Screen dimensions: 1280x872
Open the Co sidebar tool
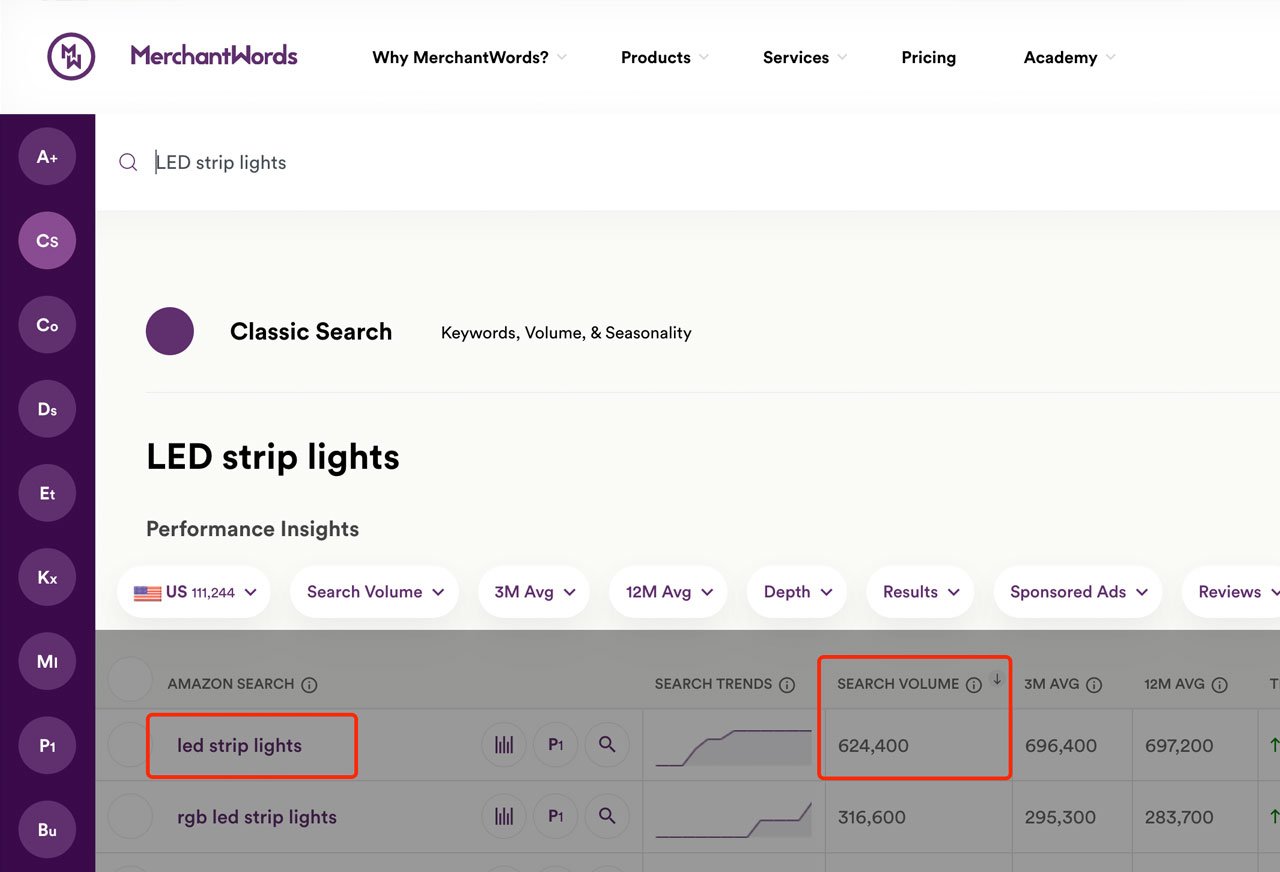coord(47,325)
